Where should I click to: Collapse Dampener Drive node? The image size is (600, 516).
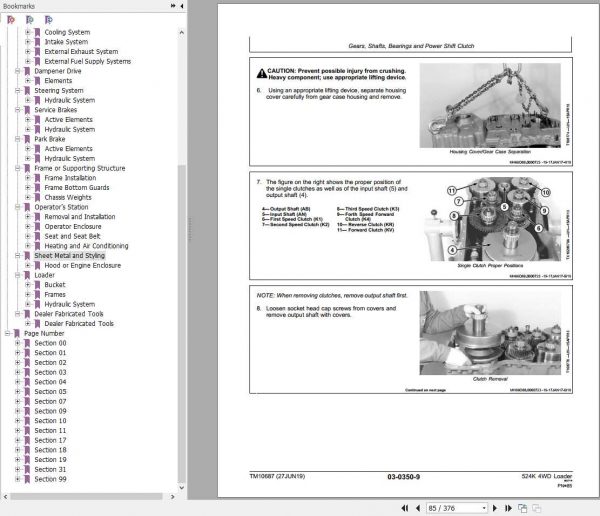pyautogui.click(x=18, y=71)
